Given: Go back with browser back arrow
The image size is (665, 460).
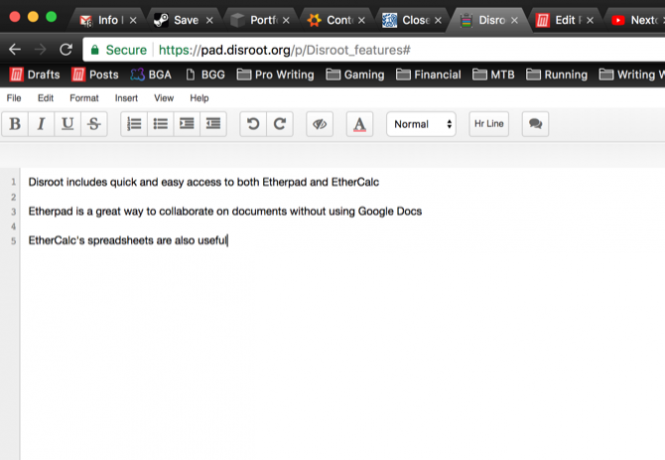Looking at the screenshot, I should [15, 50].
